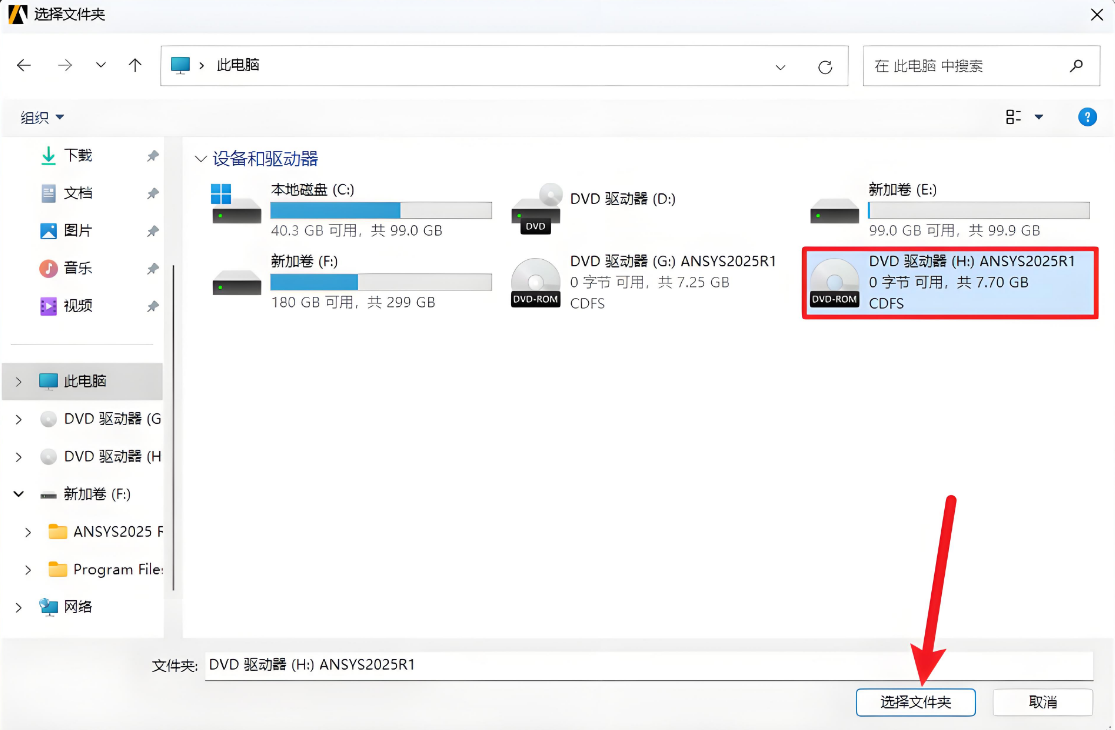
Task: Select 新加卷 (F:) in sidebar tree
Action: [85, 494]
